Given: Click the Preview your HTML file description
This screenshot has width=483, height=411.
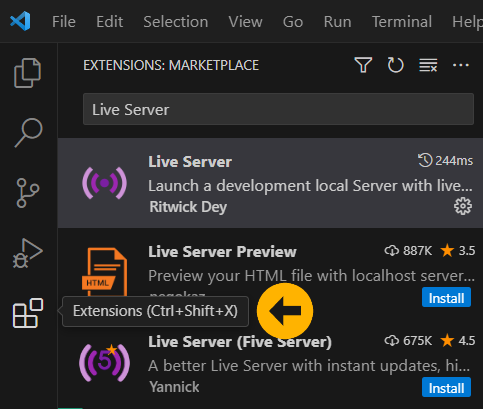Looking at the screenshot, I should (311, 276).
